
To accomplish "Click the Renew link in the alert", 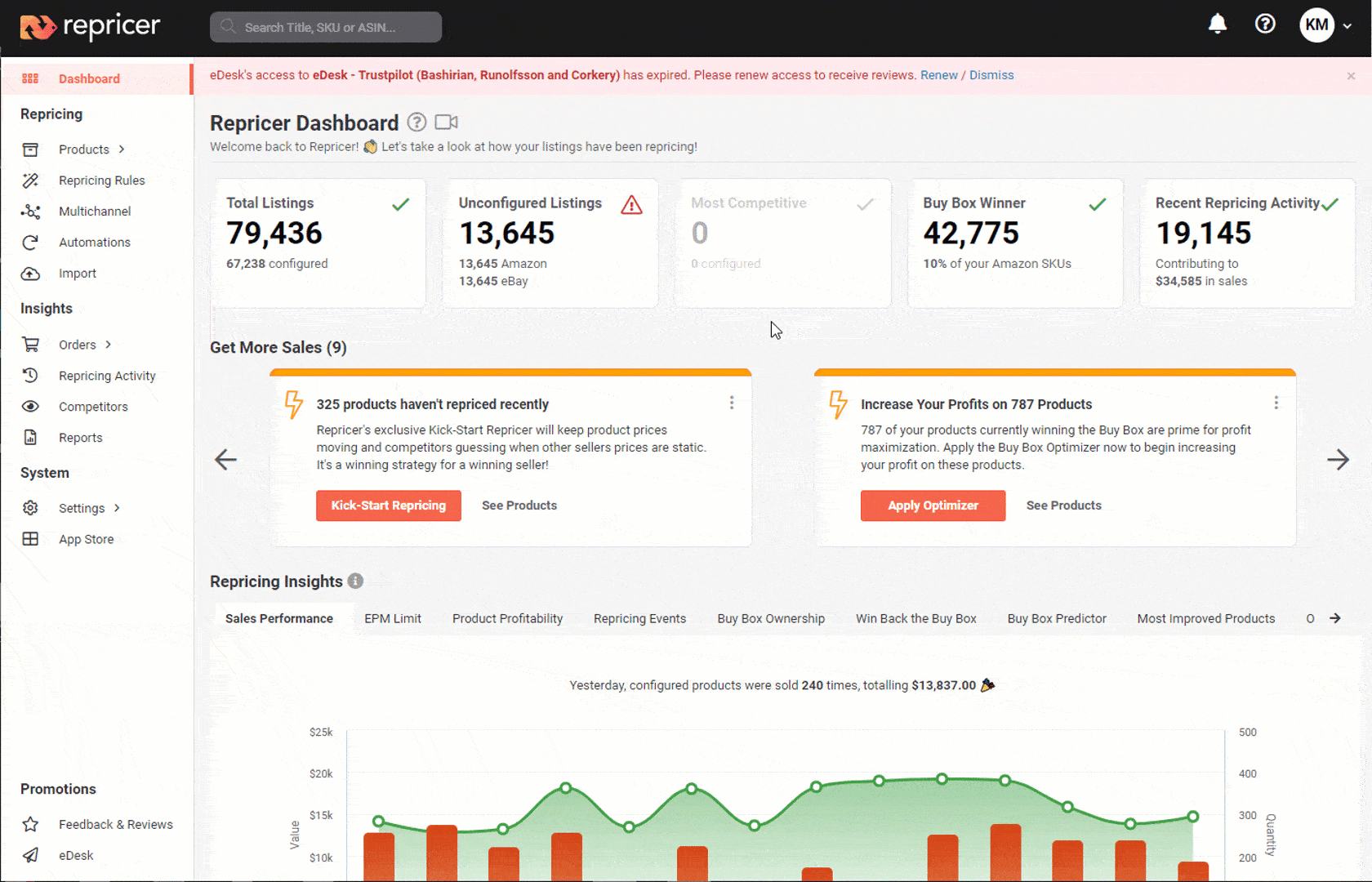I will (939, 75).
